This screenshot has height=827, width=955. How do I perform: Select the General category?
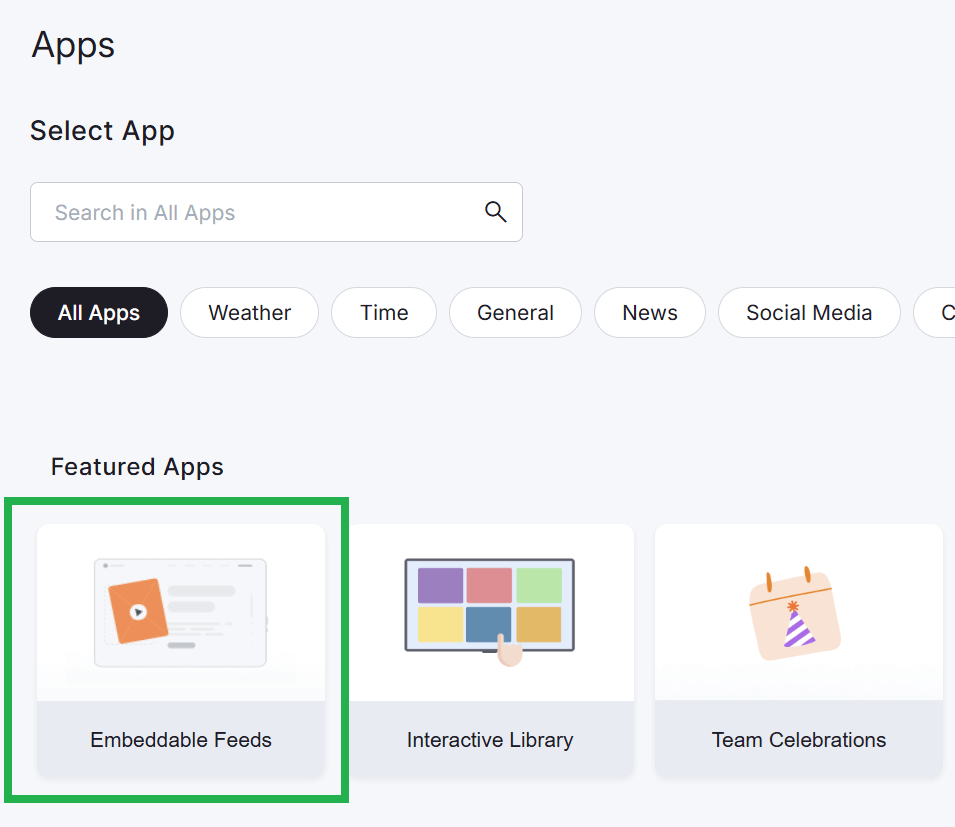pos(515,312)
